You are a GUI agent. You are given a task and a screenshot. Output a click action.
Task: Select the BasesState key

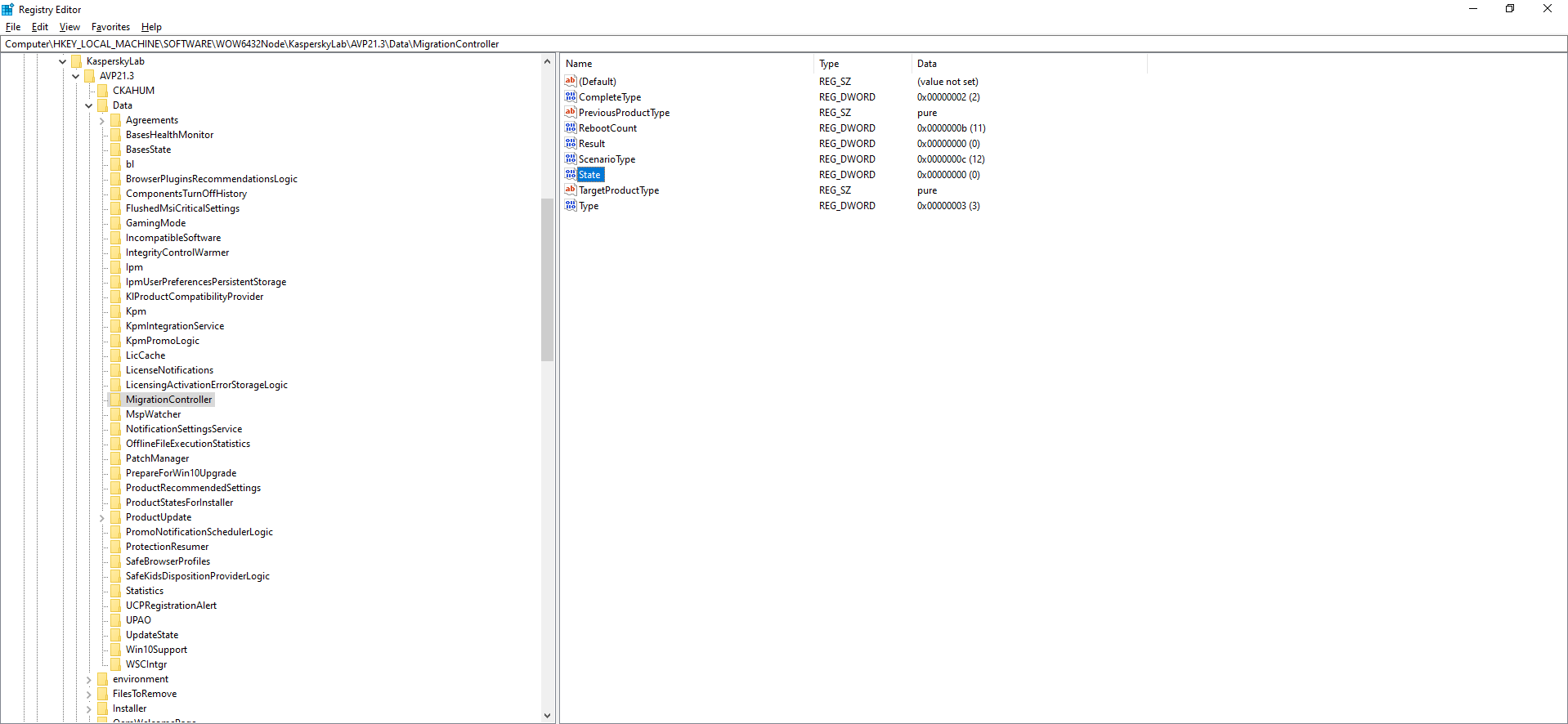tap(148, 150)
